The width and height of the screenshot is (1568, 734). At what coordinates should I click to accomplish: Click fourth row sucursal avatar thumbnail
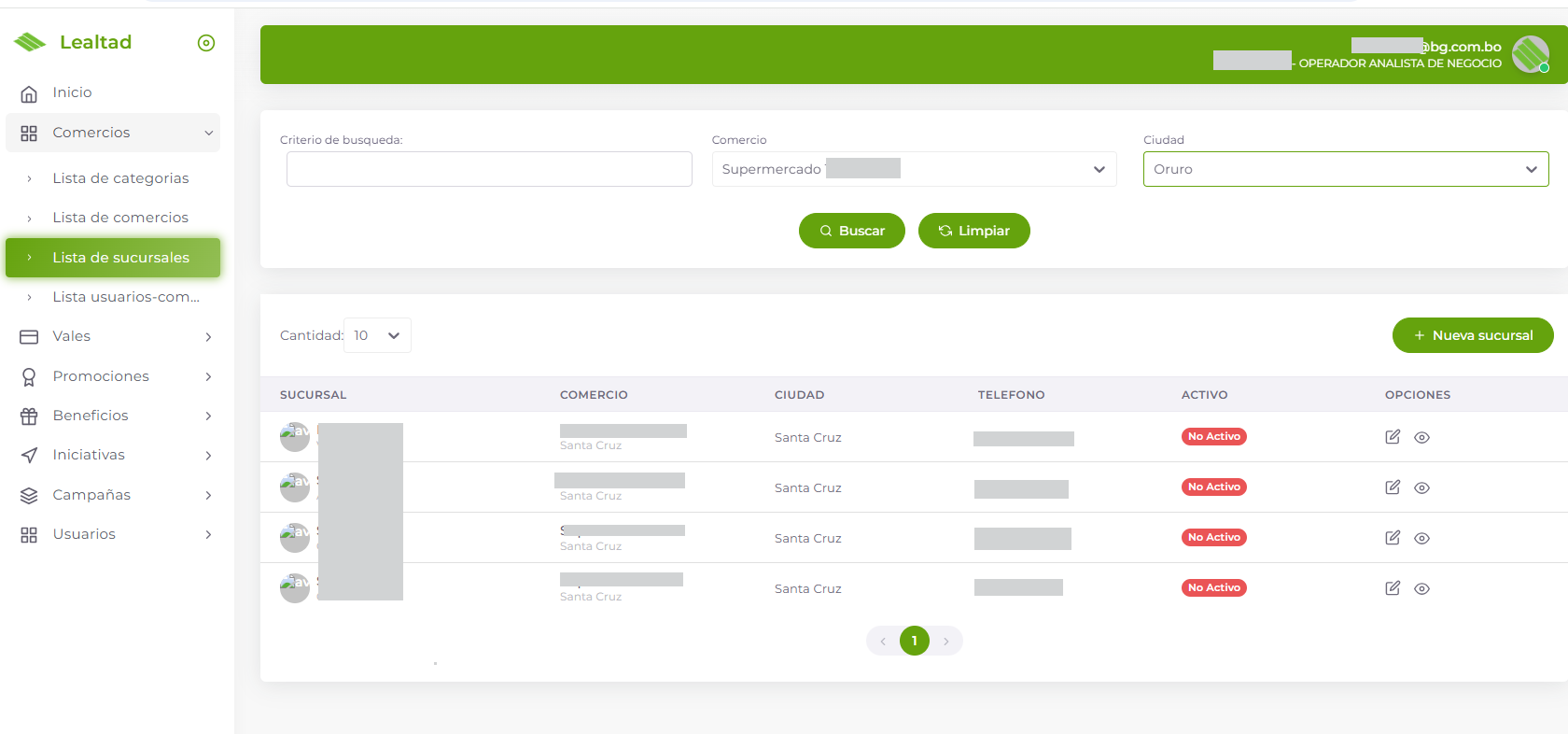pos(295,588)
